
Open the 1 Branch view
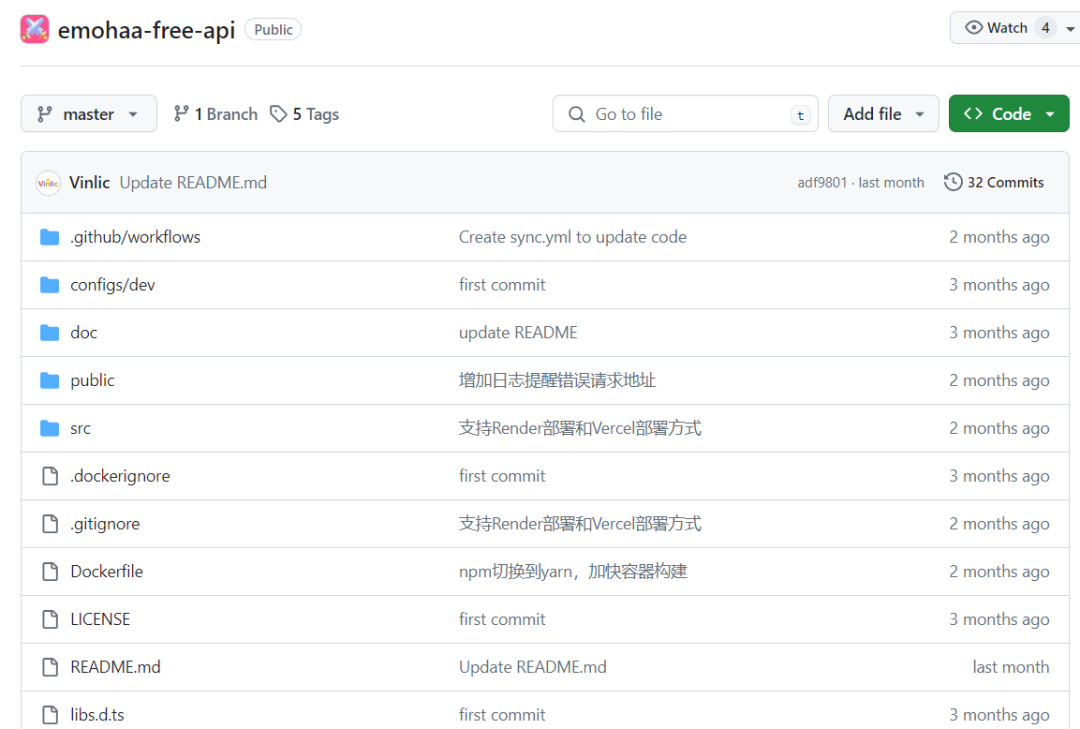tap(215, 114)
